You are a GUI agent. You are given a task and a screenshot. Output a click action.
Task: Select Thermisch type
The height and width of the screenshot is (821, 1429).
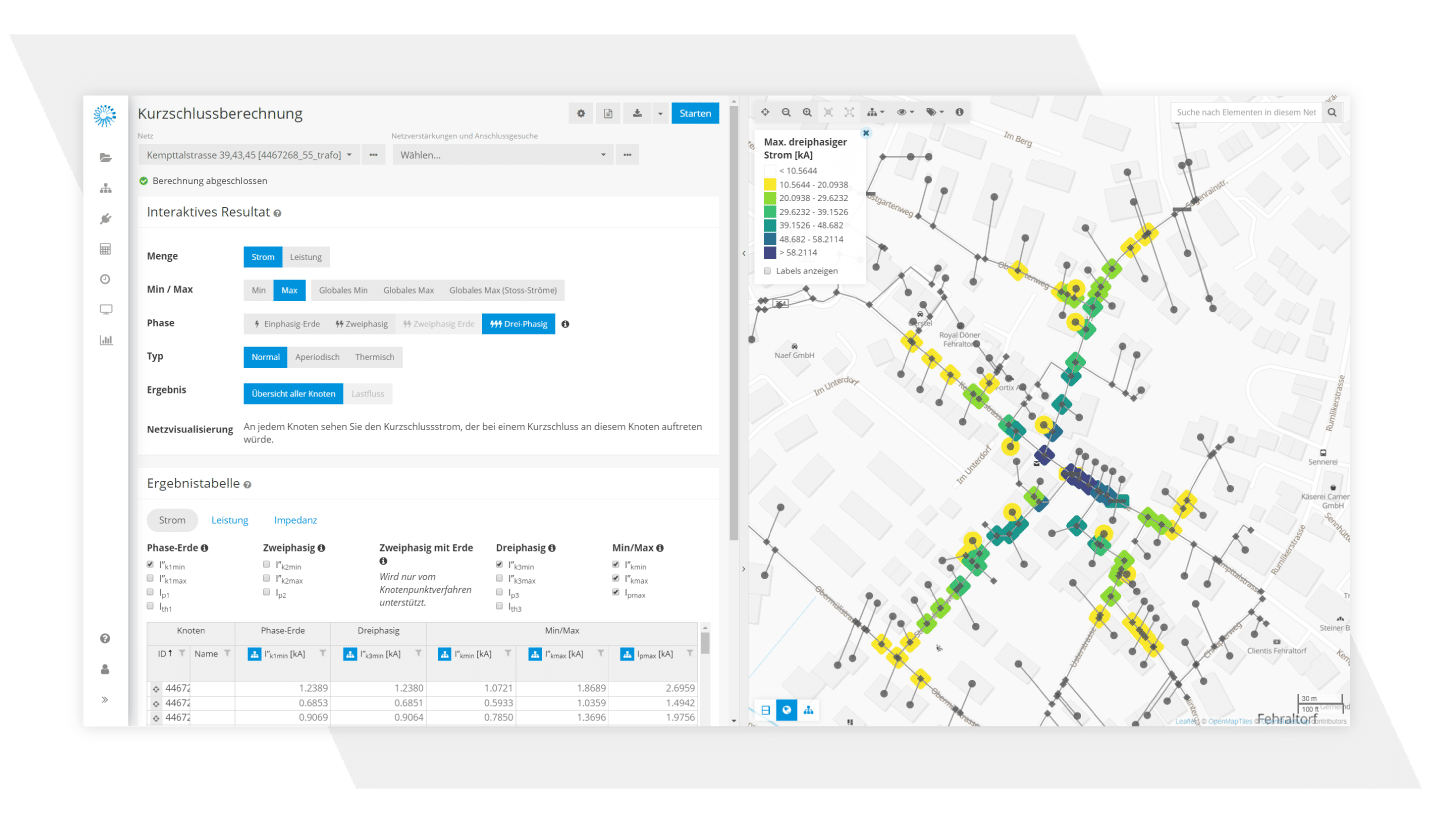click(375, 357)
